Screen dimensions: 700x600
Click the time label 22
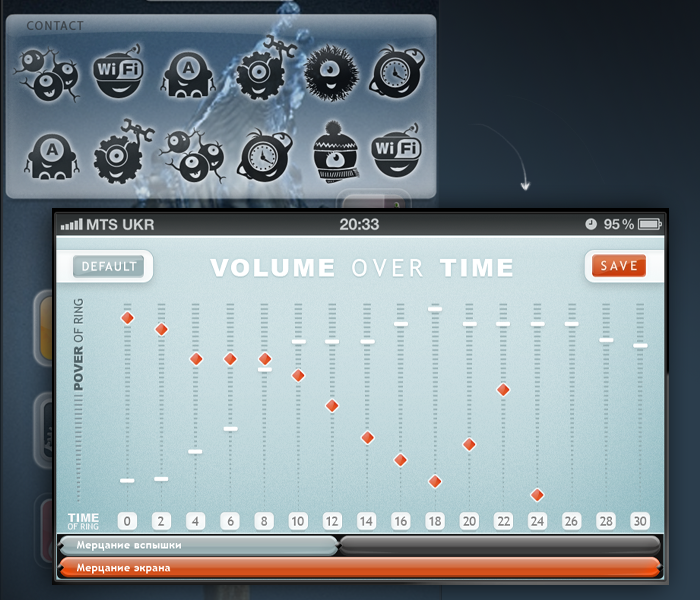coord(503,521)
